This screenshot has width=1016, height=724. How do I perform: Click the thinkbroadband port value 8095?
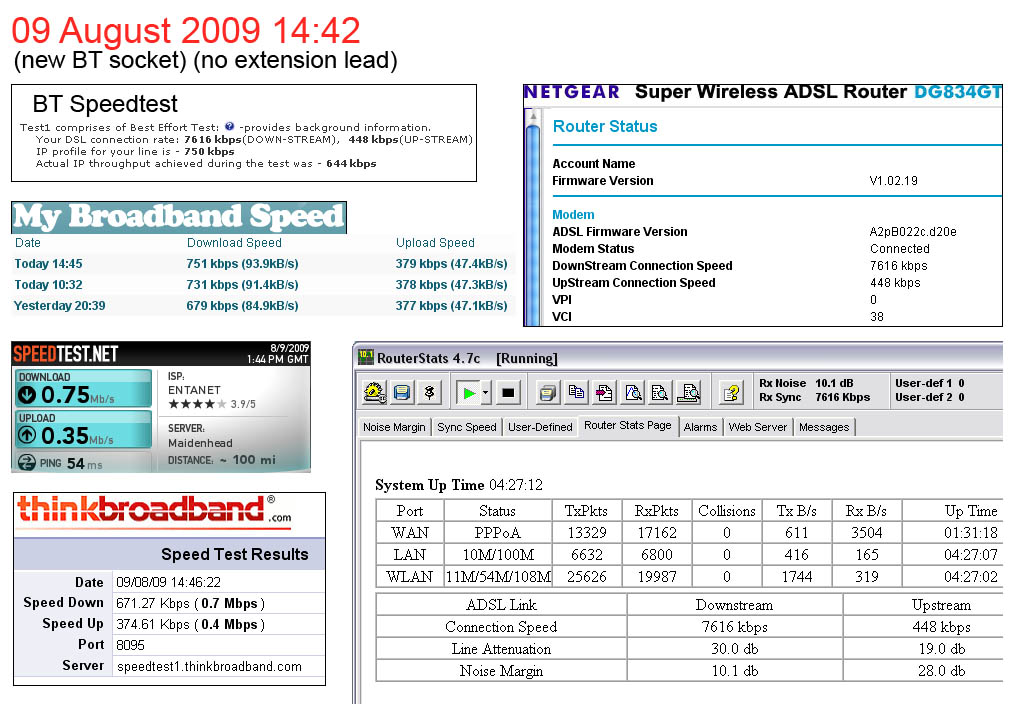coord(130,645)
